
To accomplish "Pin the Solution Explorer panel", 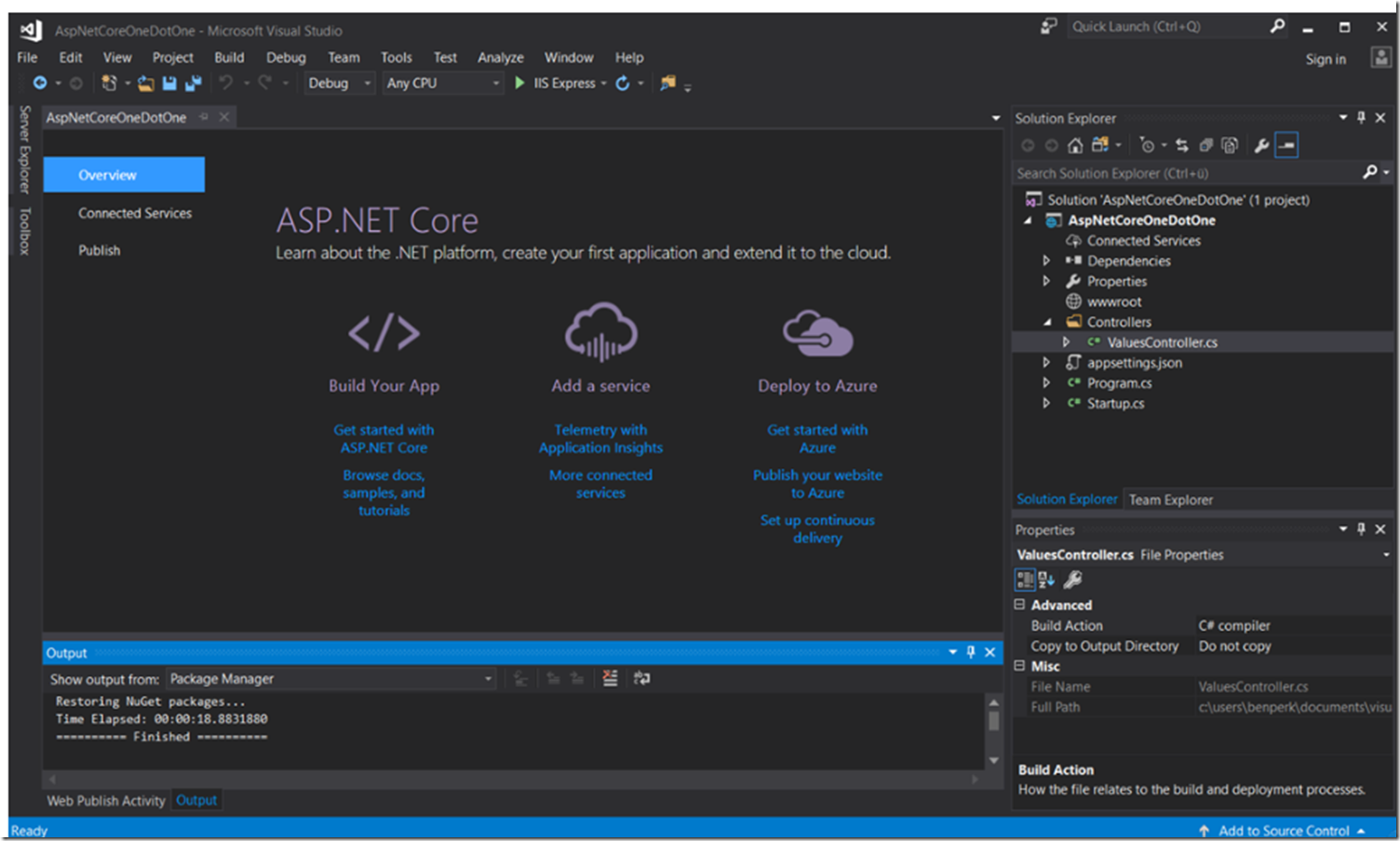I will tap(1361, 117).
